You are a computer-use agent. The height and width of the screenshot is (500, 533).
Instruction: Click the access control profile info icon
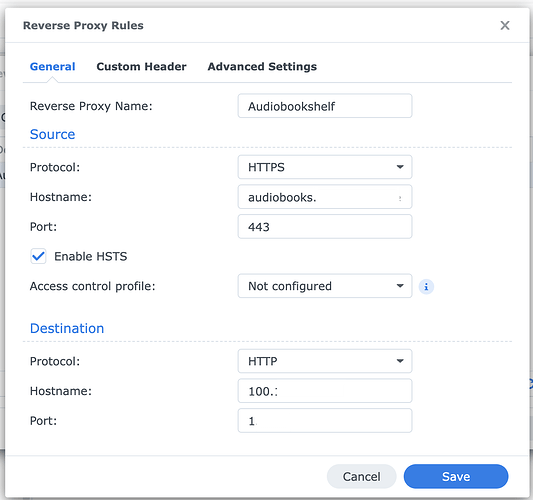[x=426, y=287]
